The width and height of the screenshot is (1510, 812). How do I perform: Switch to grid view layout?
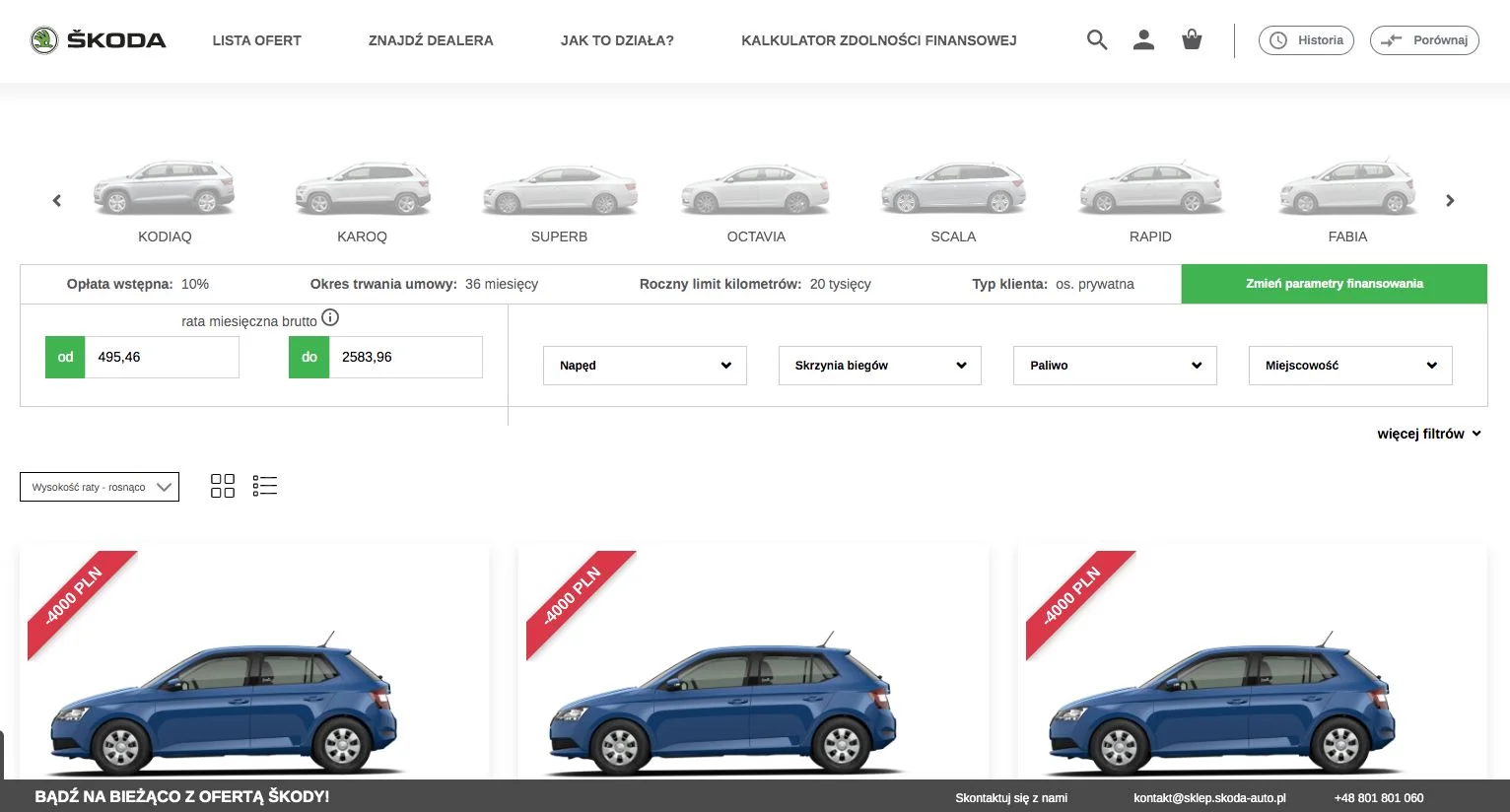(x=223, y=486)
